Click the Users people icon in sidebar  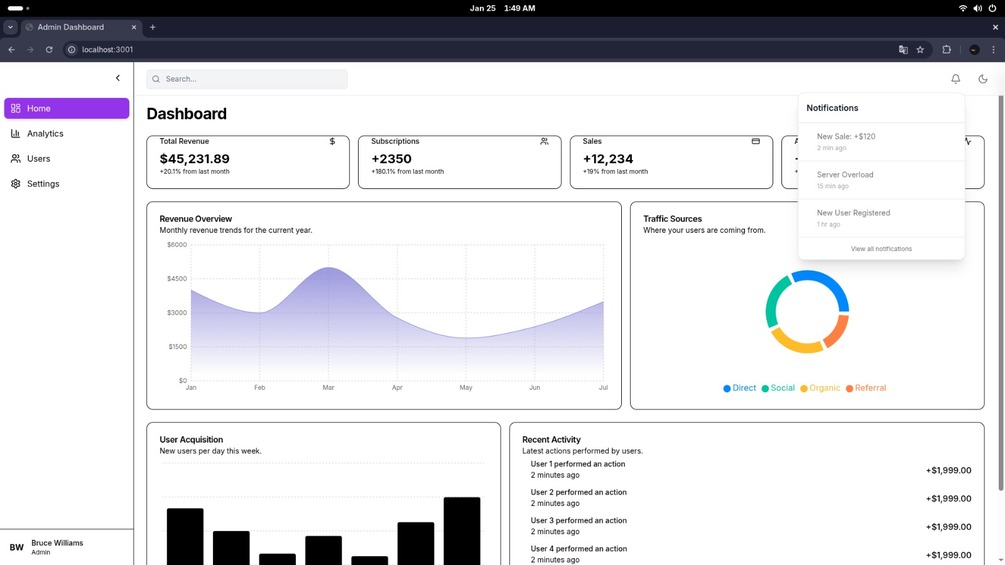pos(15,158)
